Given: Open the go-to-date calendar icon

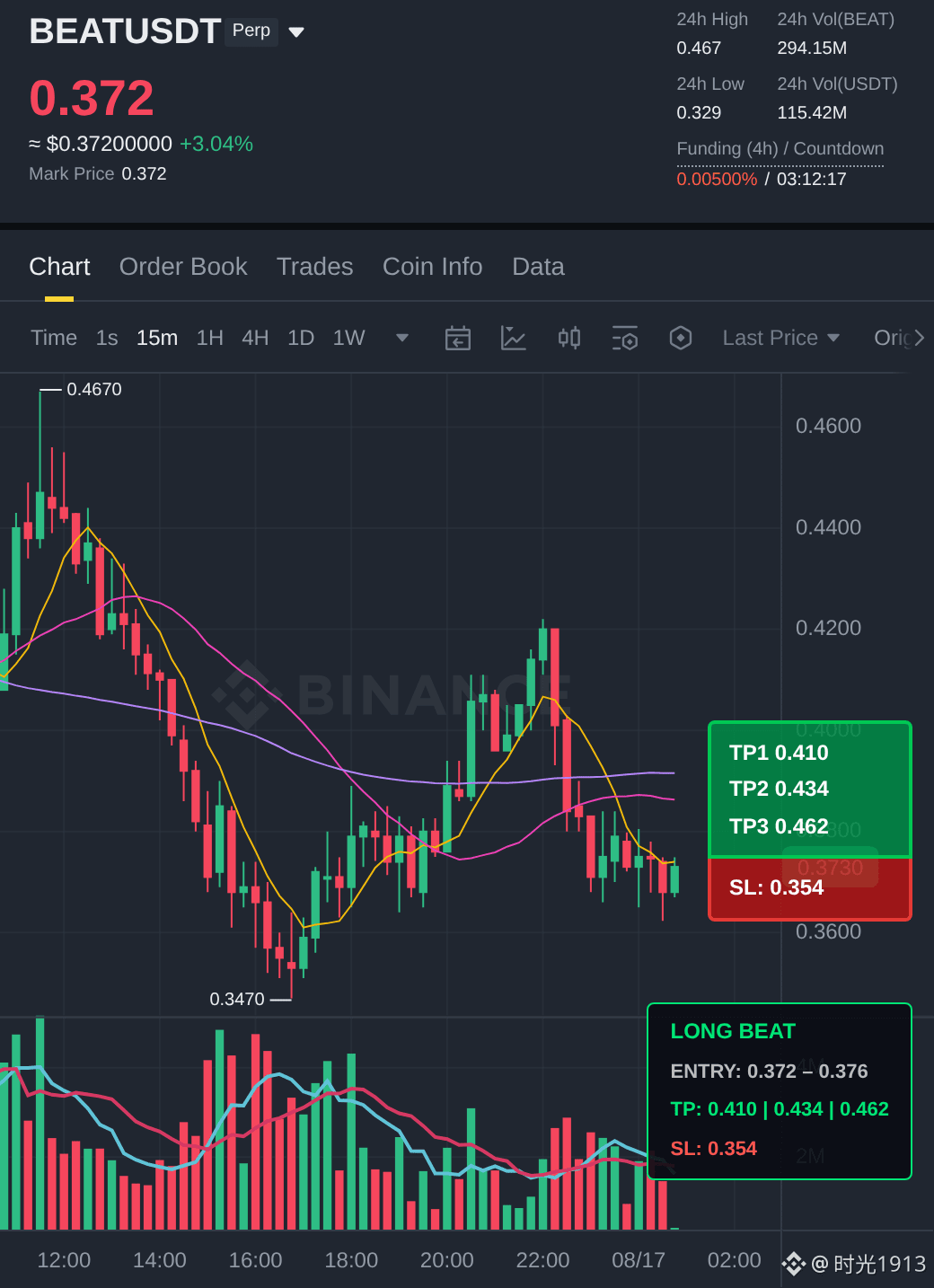Looking at the screenshot, I should (x=458, y=339).
